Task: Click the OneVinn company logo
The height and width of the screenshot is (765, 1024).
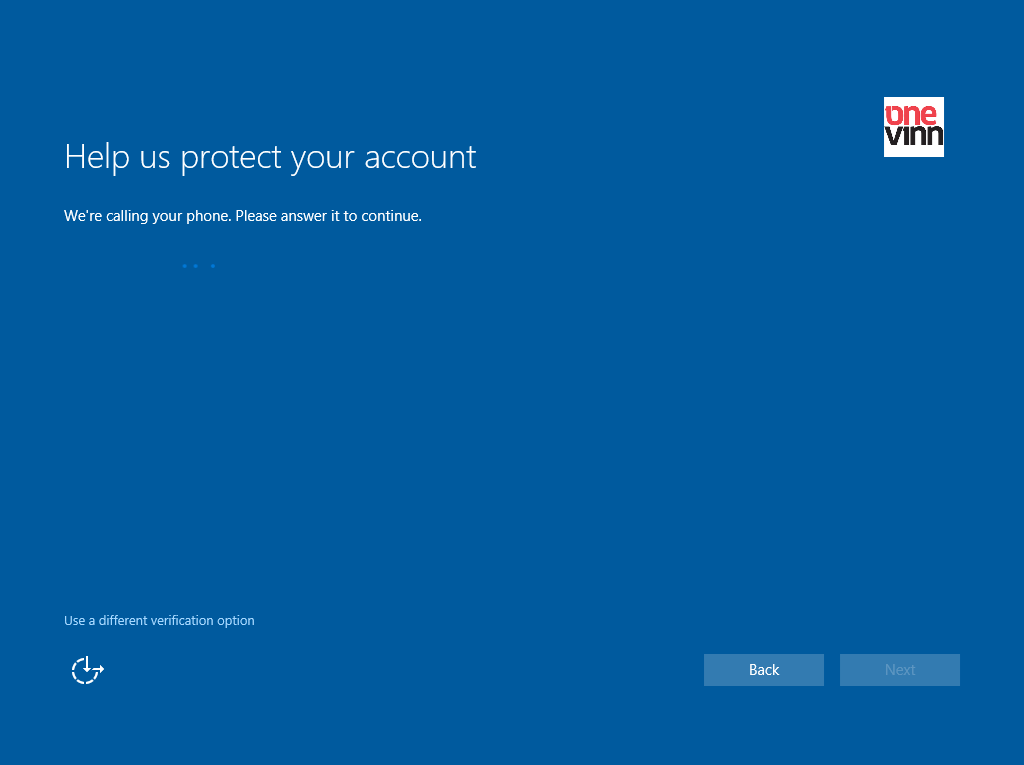Action: [x=913, y=127]
